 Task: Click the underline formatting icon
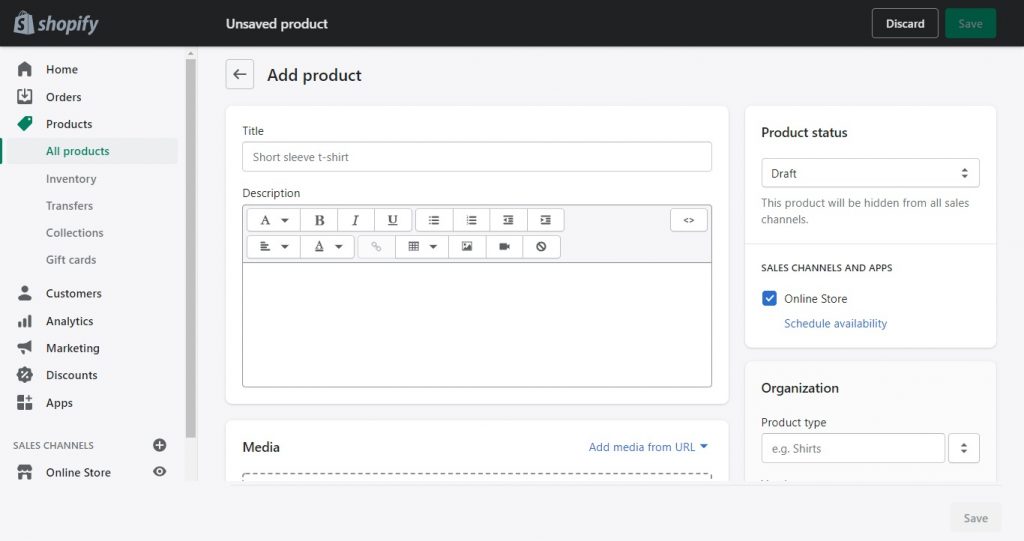click(x=393, y=220)
